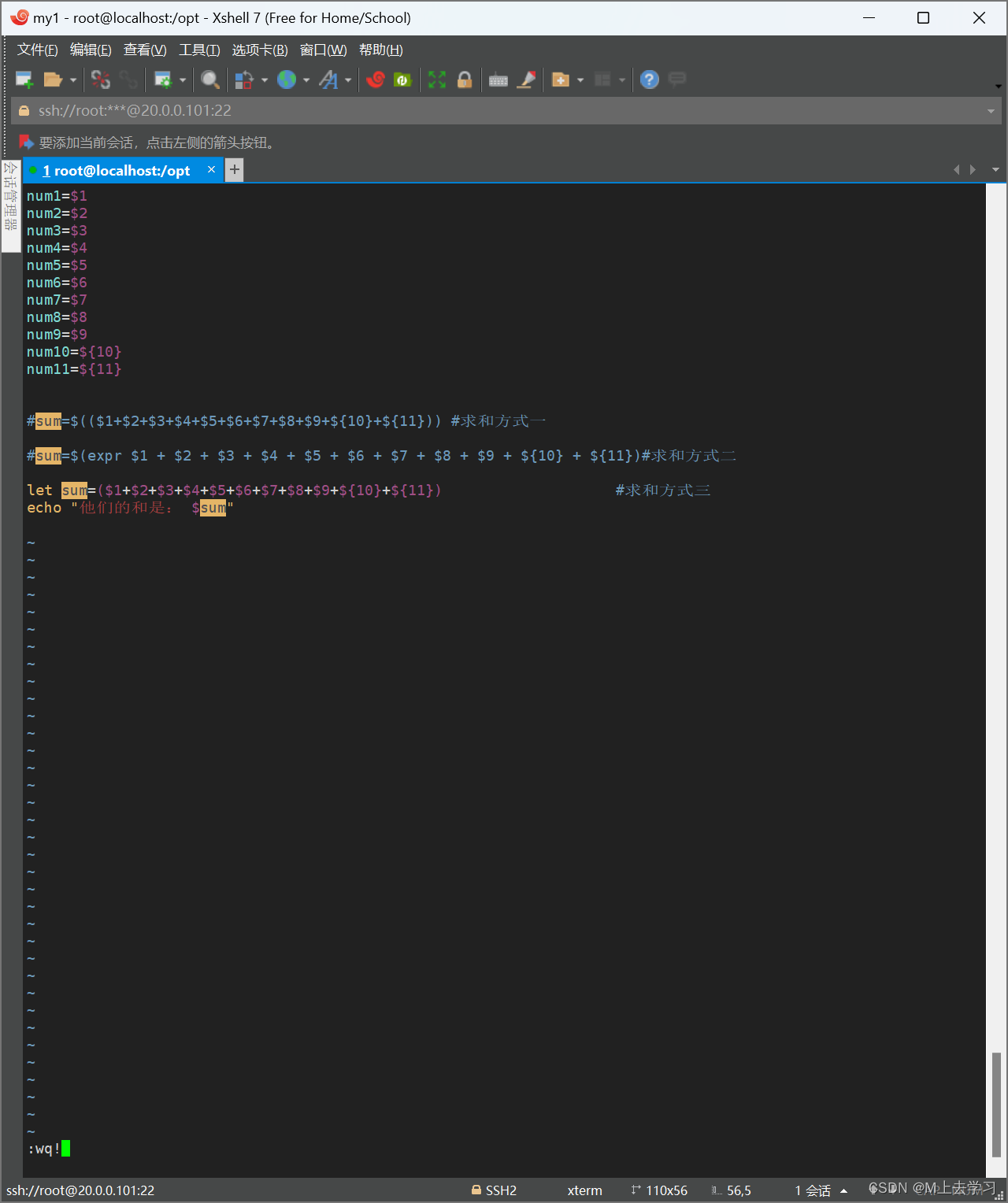Select the root@localhost:/opt session tab

pyautogui.click(x=122, y=170)
